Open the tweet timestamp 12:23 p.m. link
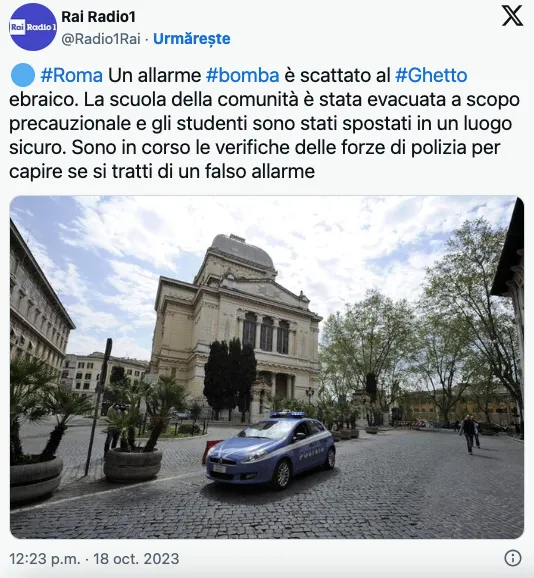The width and height of the screenshot is (534, 578). pos(45,559)
